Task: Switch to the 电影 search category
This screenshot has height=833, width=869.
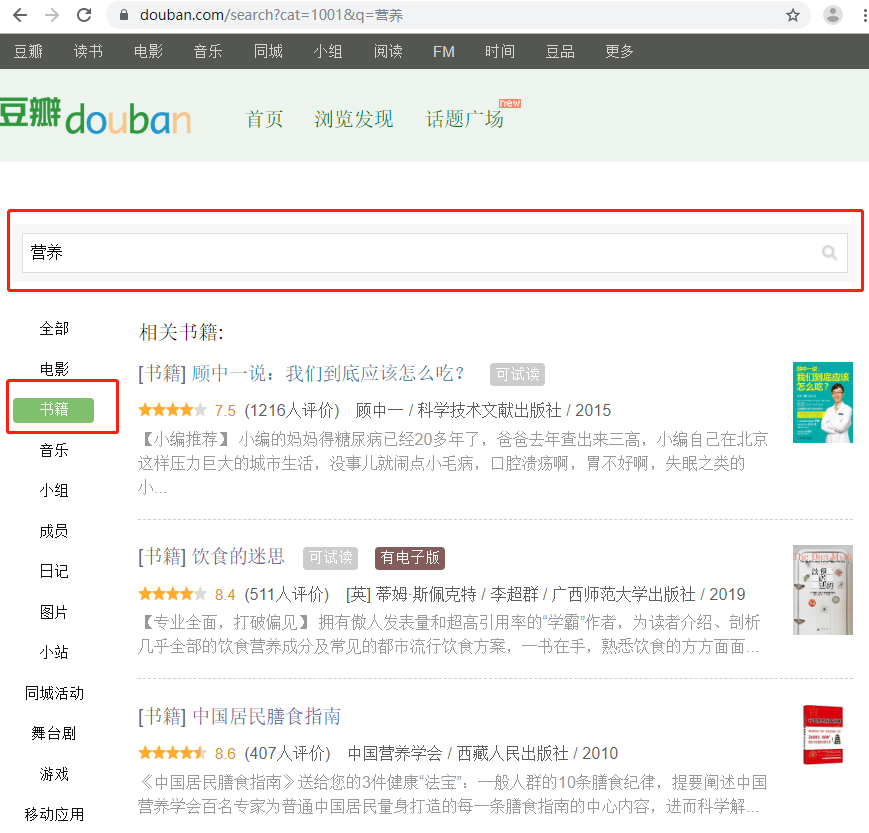Action: 54,369
